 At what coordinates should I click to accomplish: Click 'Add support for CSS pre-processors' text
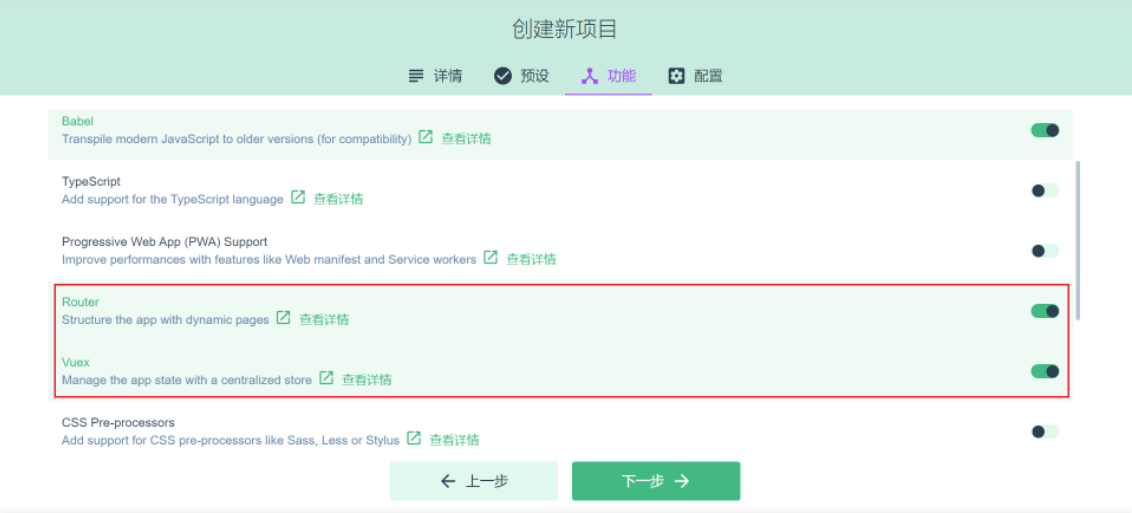[x=230, y=440]
